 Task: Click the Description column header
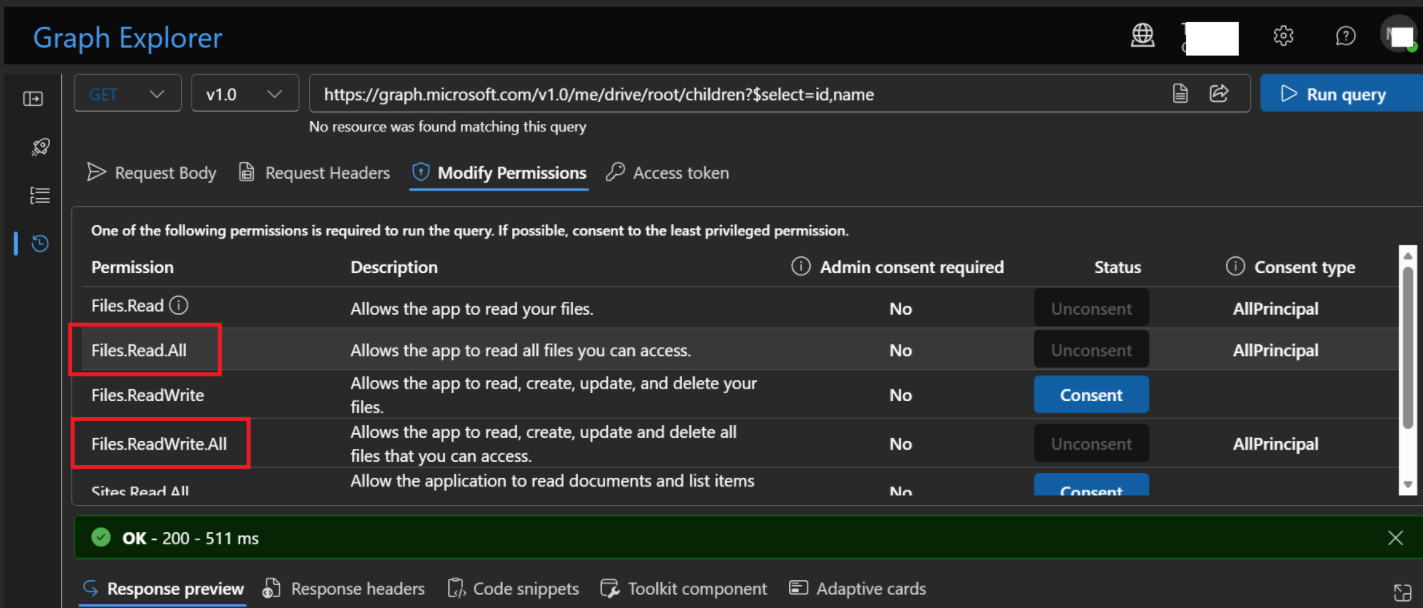tap(394, 267)
